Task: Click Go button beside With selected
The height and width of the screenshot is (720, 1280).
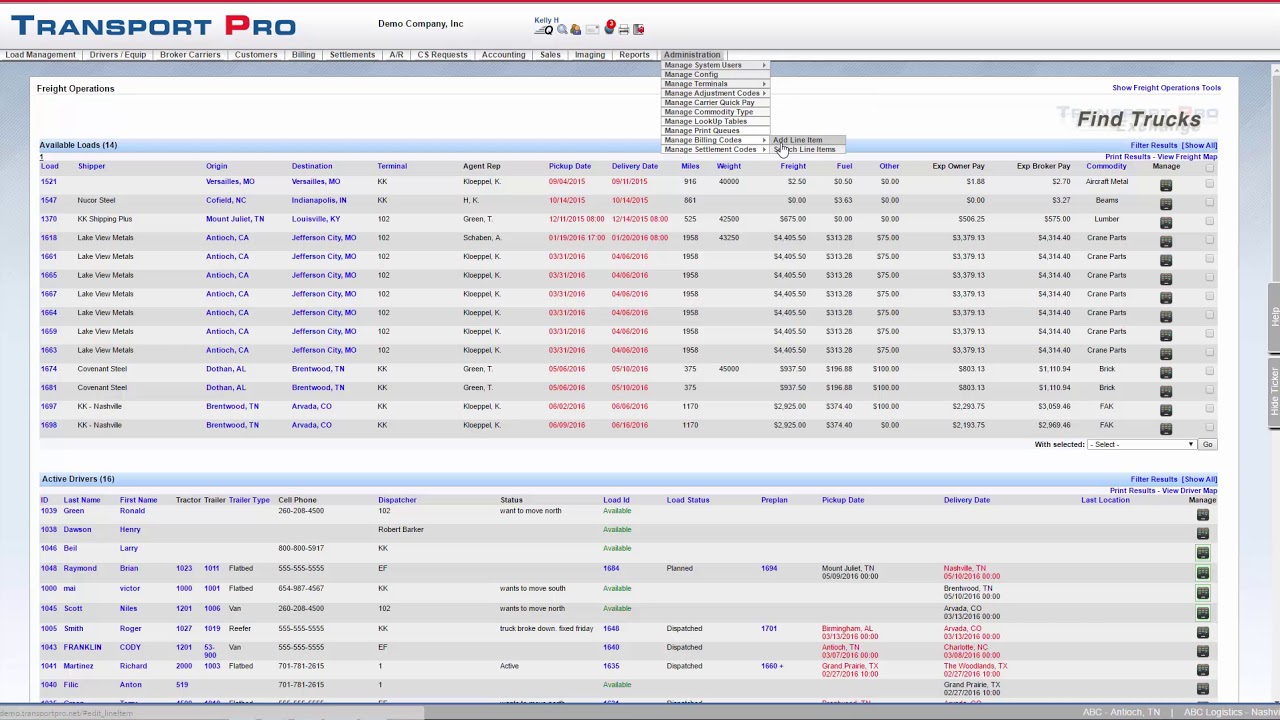Action: pos(1207,444)
